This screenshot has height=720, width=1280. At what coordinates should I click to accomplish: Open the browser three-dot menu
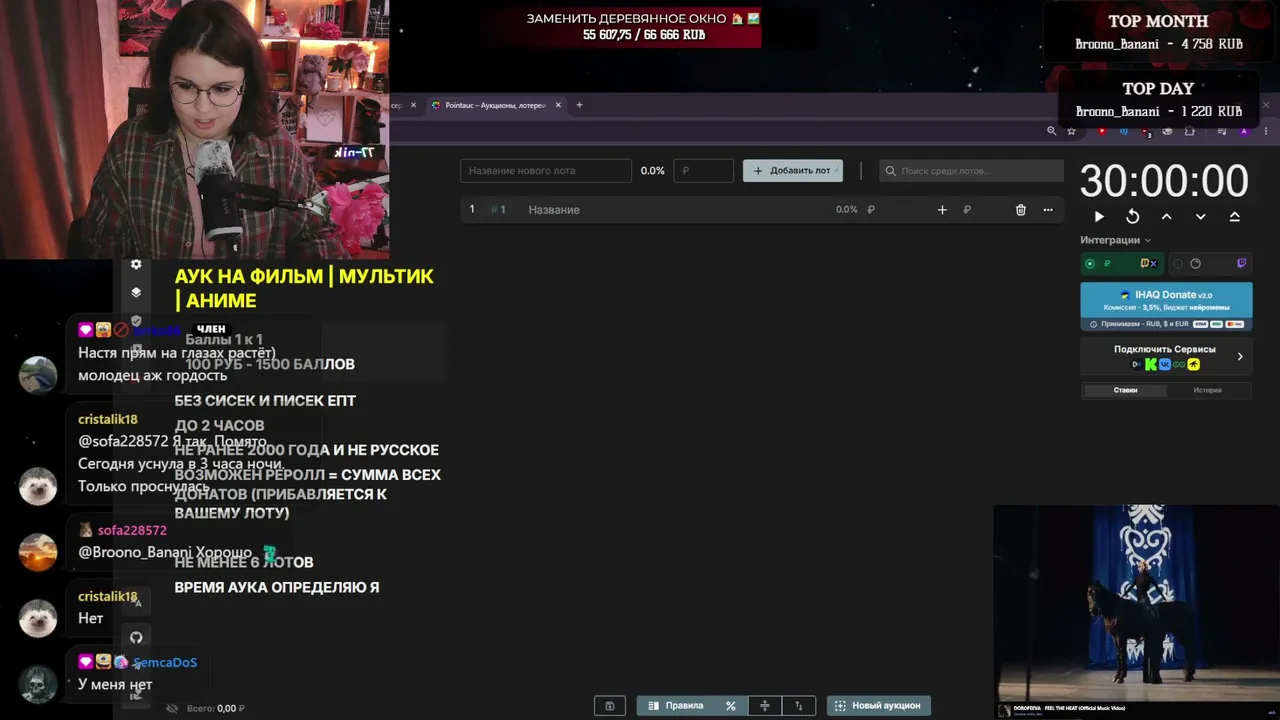[1267, 131]
